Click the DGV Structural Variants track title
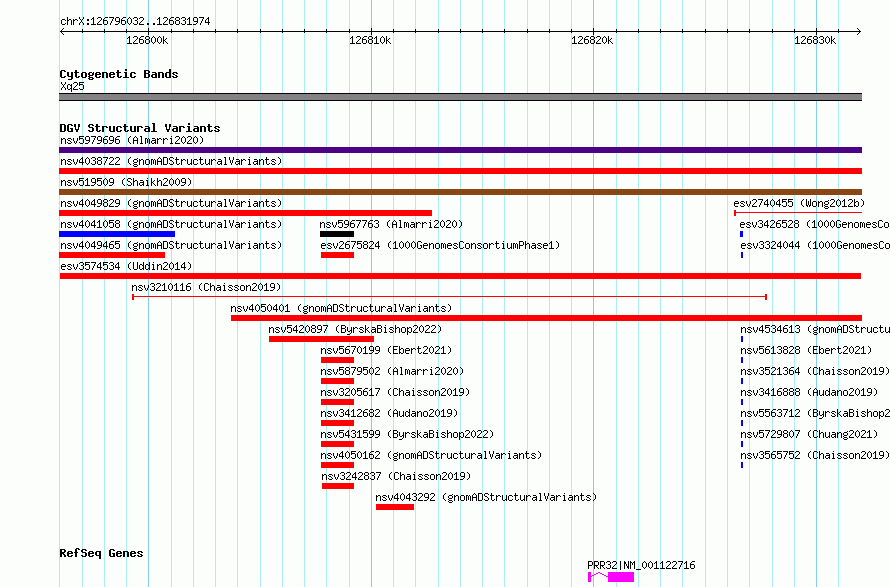The height and width of the screenshot is (587, 890). coord(140,128)
